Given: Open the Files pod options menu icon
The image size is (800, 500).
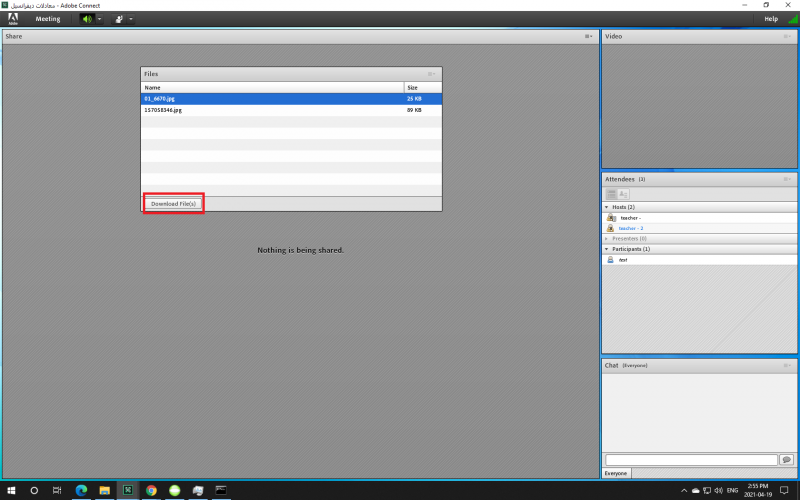Looking at the screenshot, I should pyautogui.click(x=431, y=74).
